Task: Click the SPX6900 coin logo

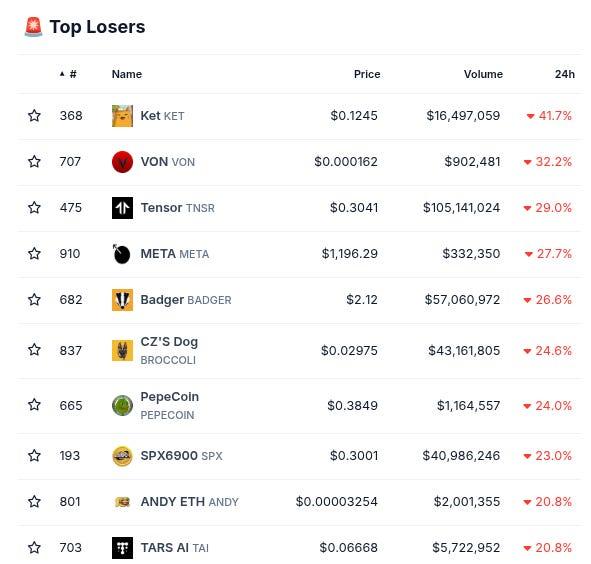Action: click(122, 456)
